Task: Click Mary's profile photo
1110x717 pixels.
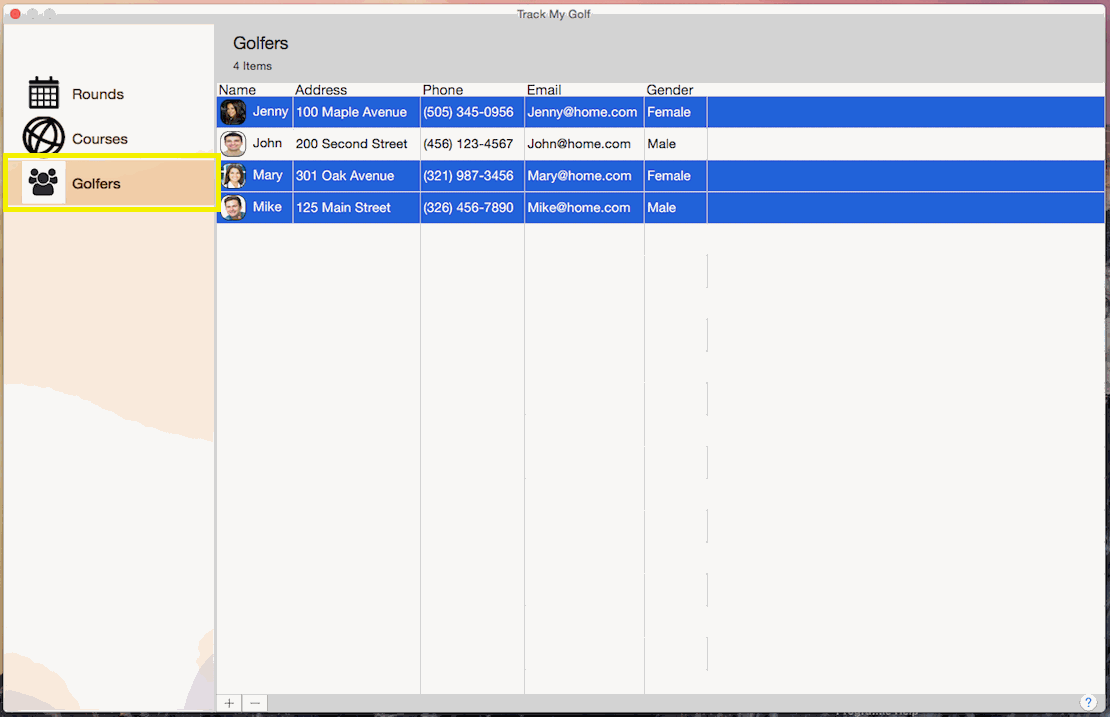Action: tap(233, 176)
